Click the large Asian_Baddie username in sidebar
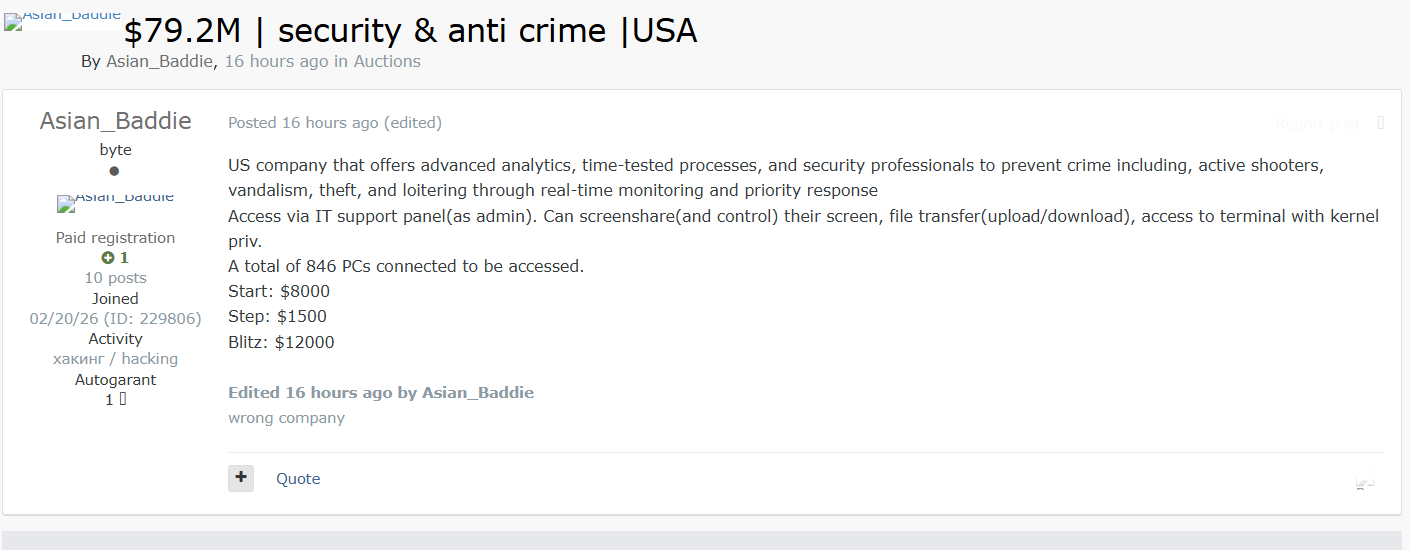The height and width of the screenshot is (550, 1410). coord(115,121)
